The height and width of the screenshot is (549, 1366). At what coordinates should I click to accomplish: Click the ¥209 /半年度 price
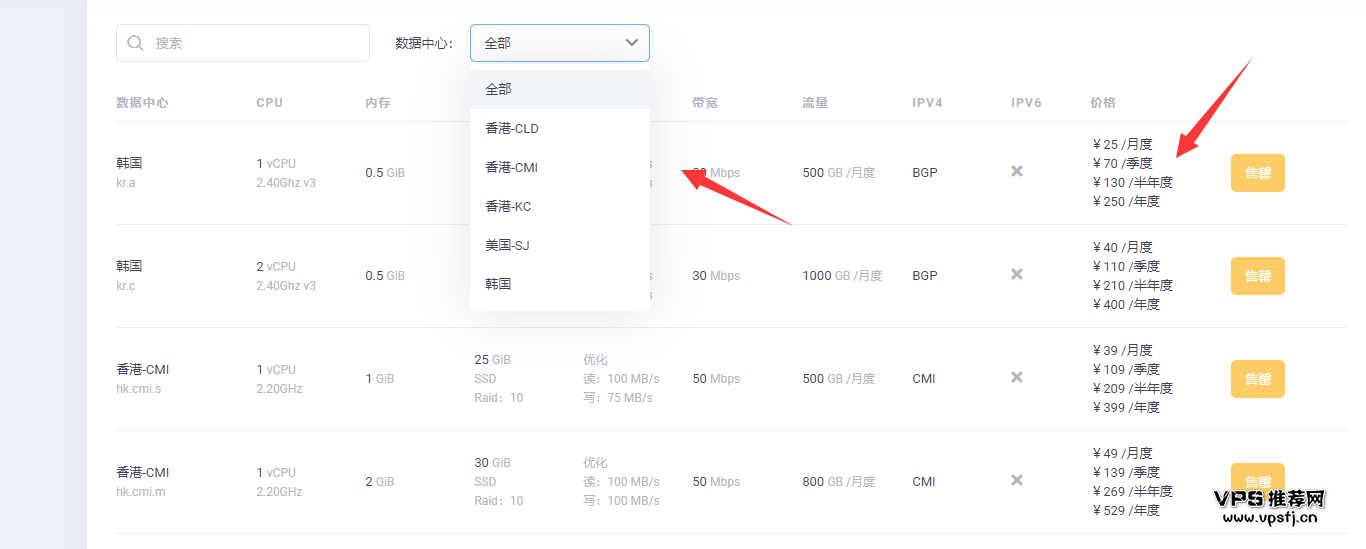click(1132, 388)
